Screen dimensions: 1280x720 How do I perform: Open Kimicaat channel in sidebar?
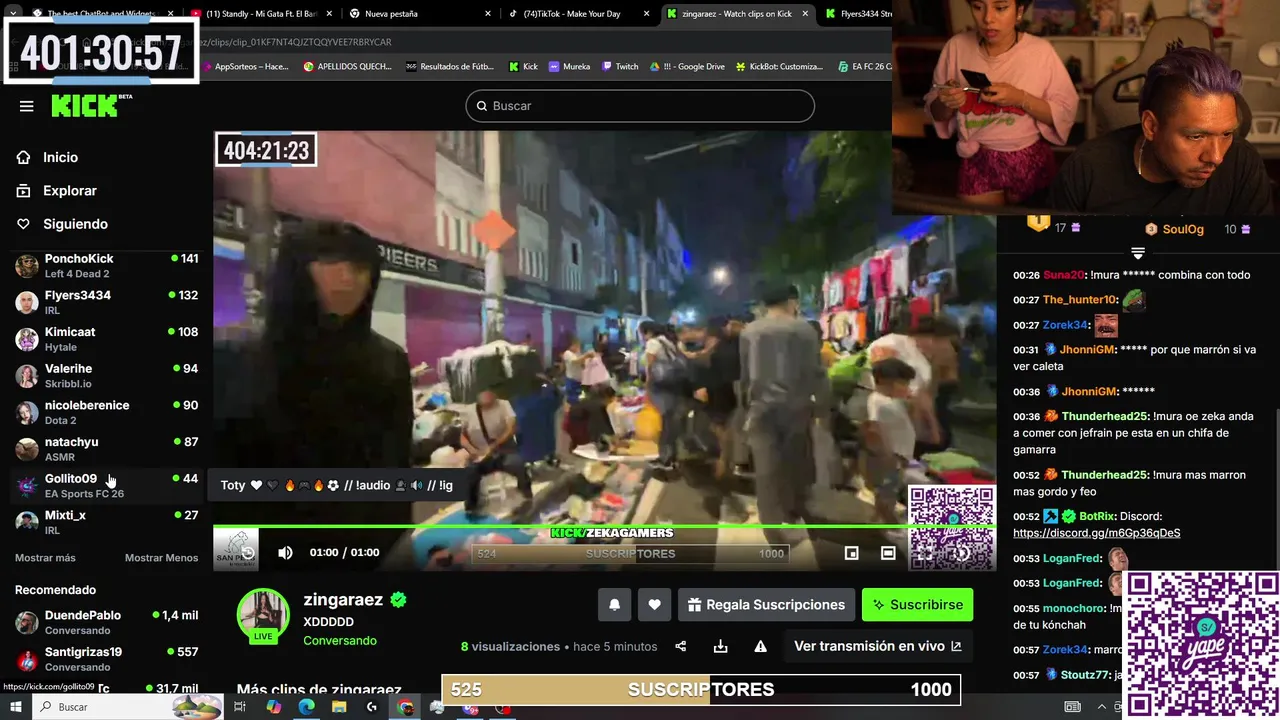106,339
